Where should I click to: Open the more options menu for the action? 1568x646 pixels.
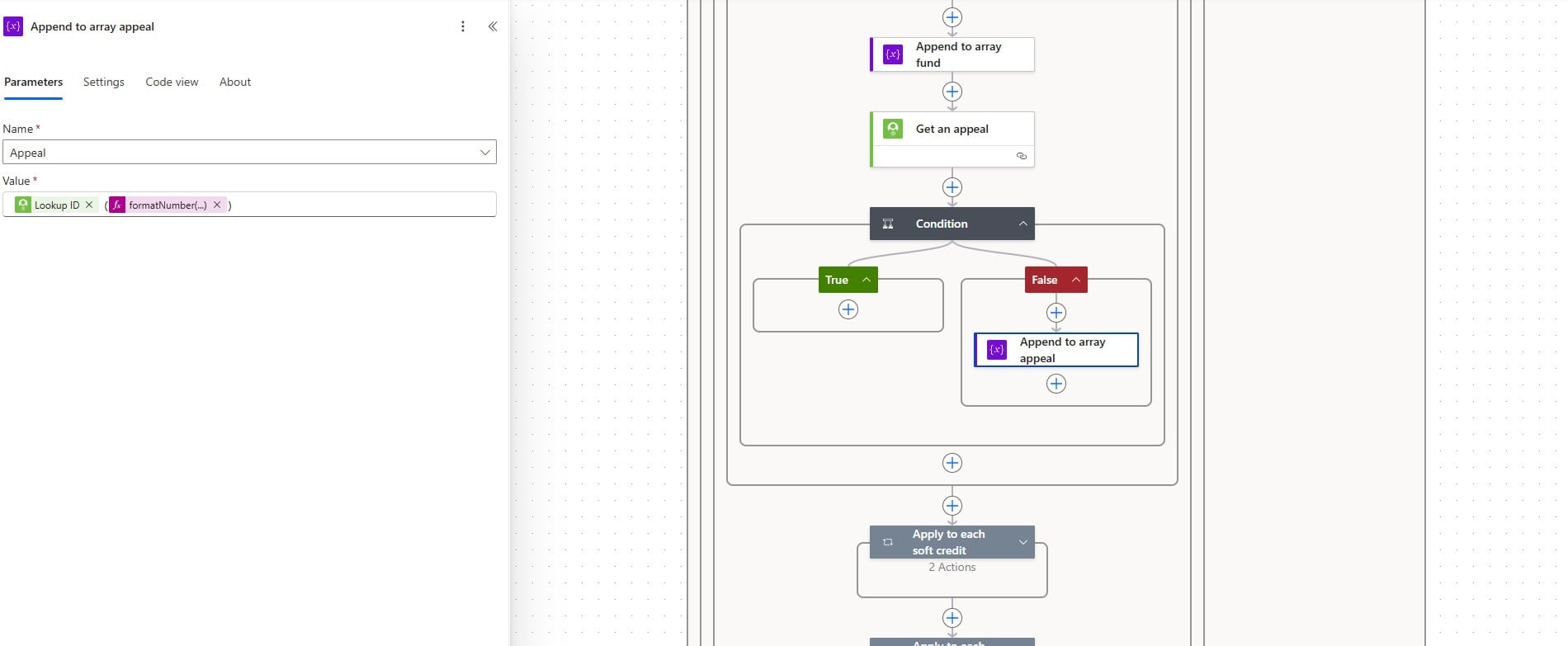463,26
